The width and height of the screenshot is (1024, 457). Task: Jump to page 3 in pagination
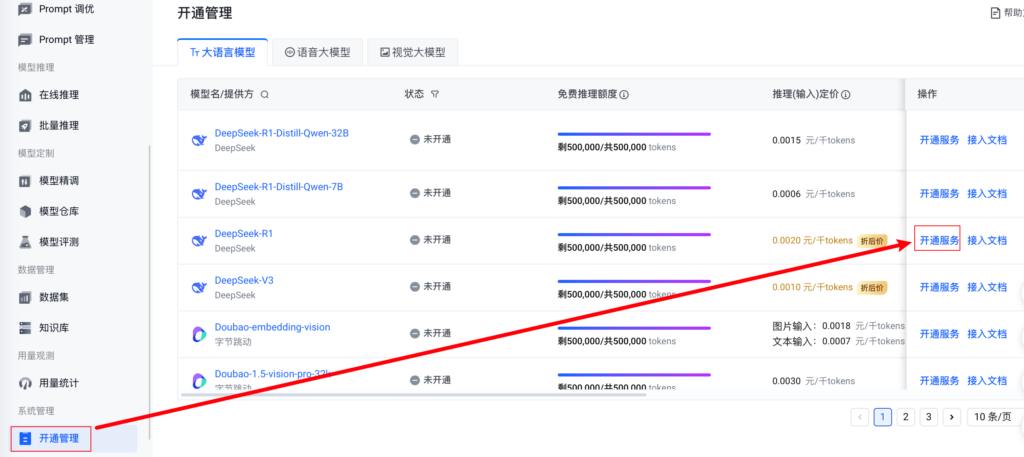click(x=928, y=417)
